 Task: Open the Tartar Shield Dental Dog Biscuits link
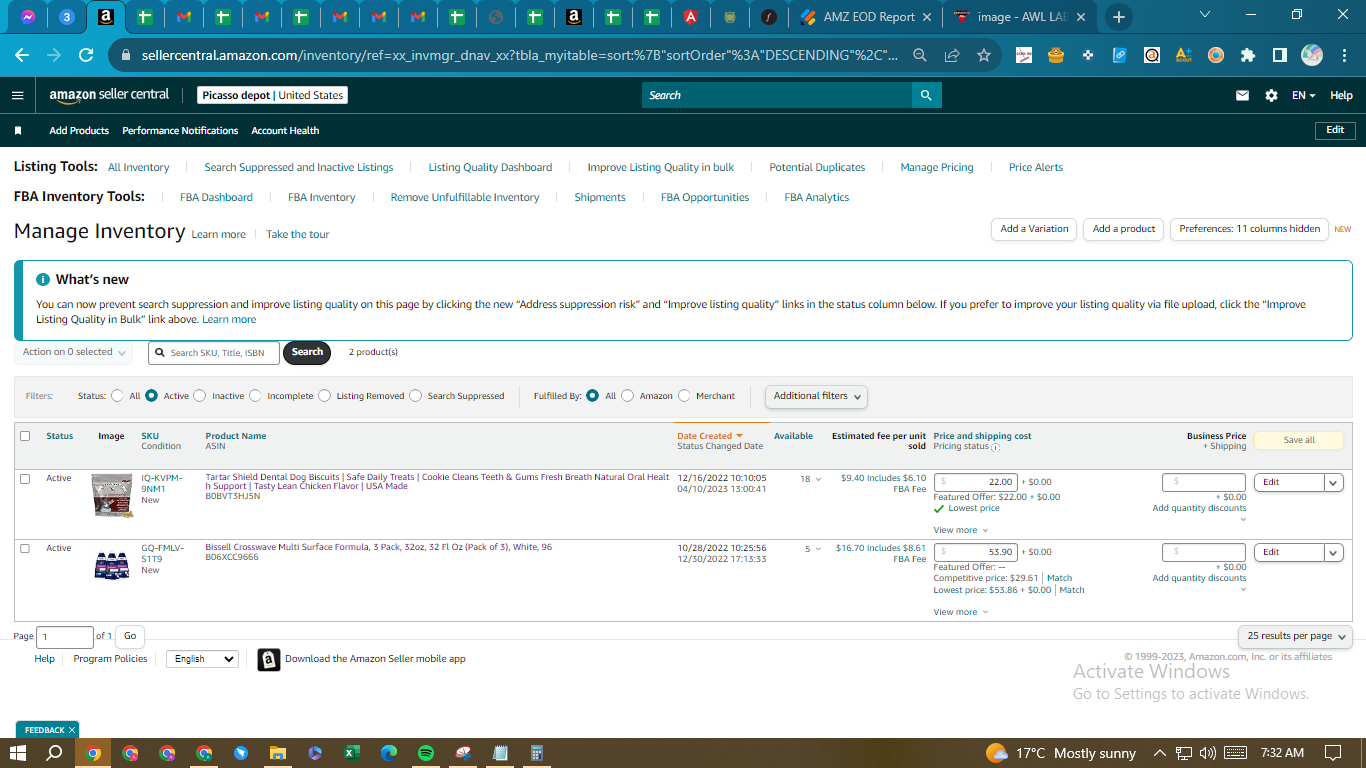click(x=437, y=482)
